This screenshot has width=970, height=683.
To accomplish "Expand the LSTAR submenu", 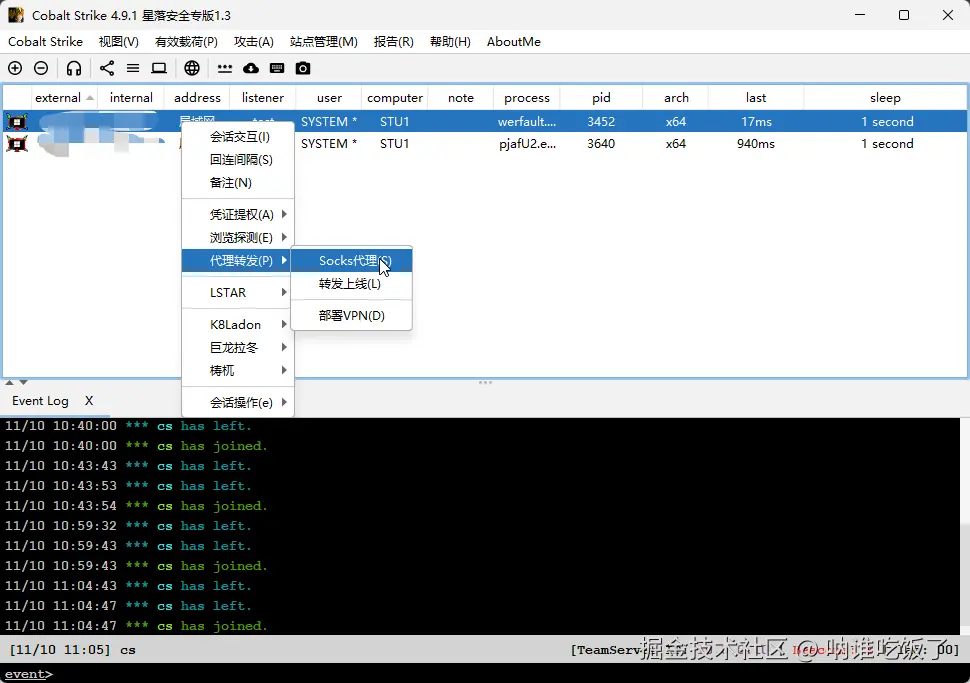I will 238,292.
